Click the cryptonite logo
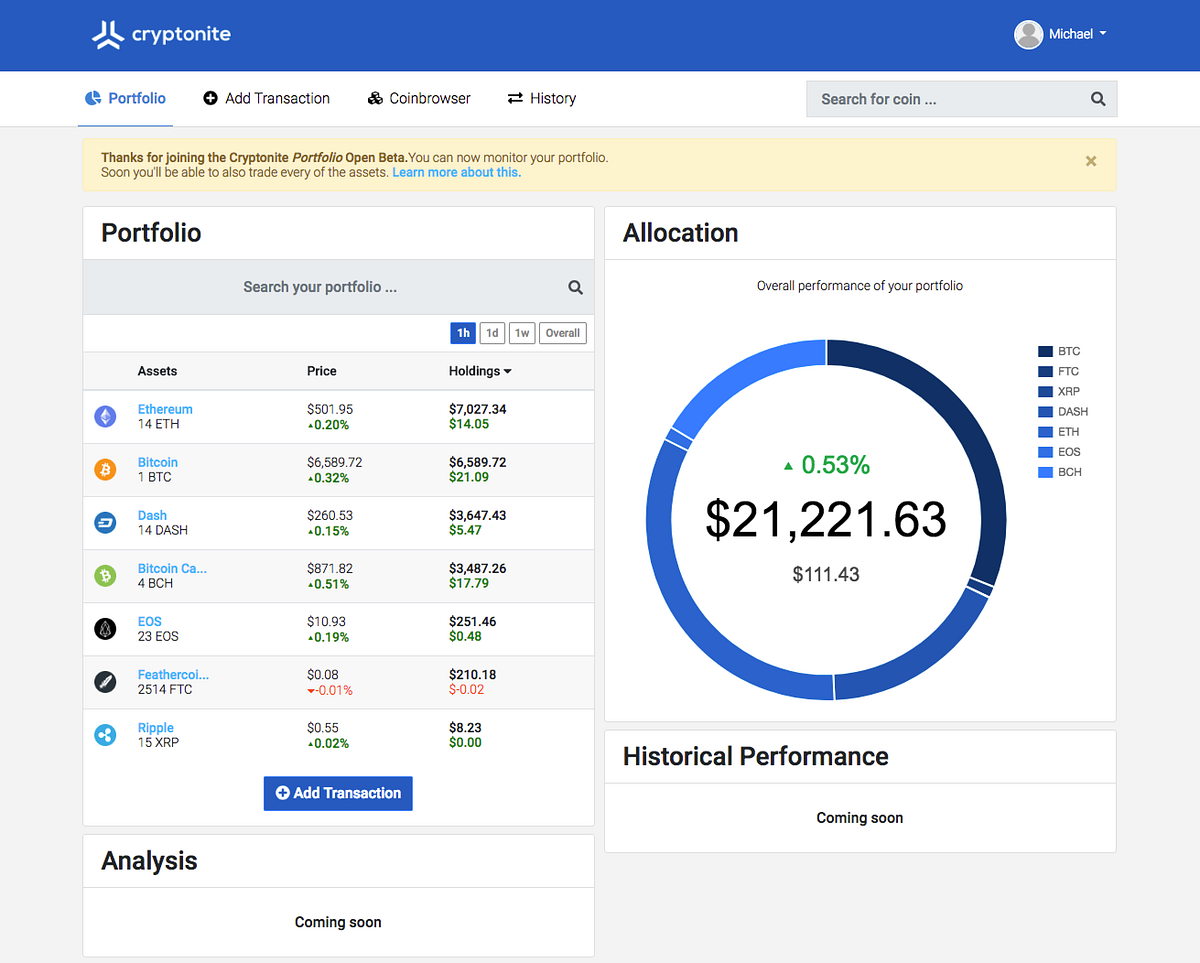Image resolution: width=1200 pixels, height=963 pixels. [161, 35]
